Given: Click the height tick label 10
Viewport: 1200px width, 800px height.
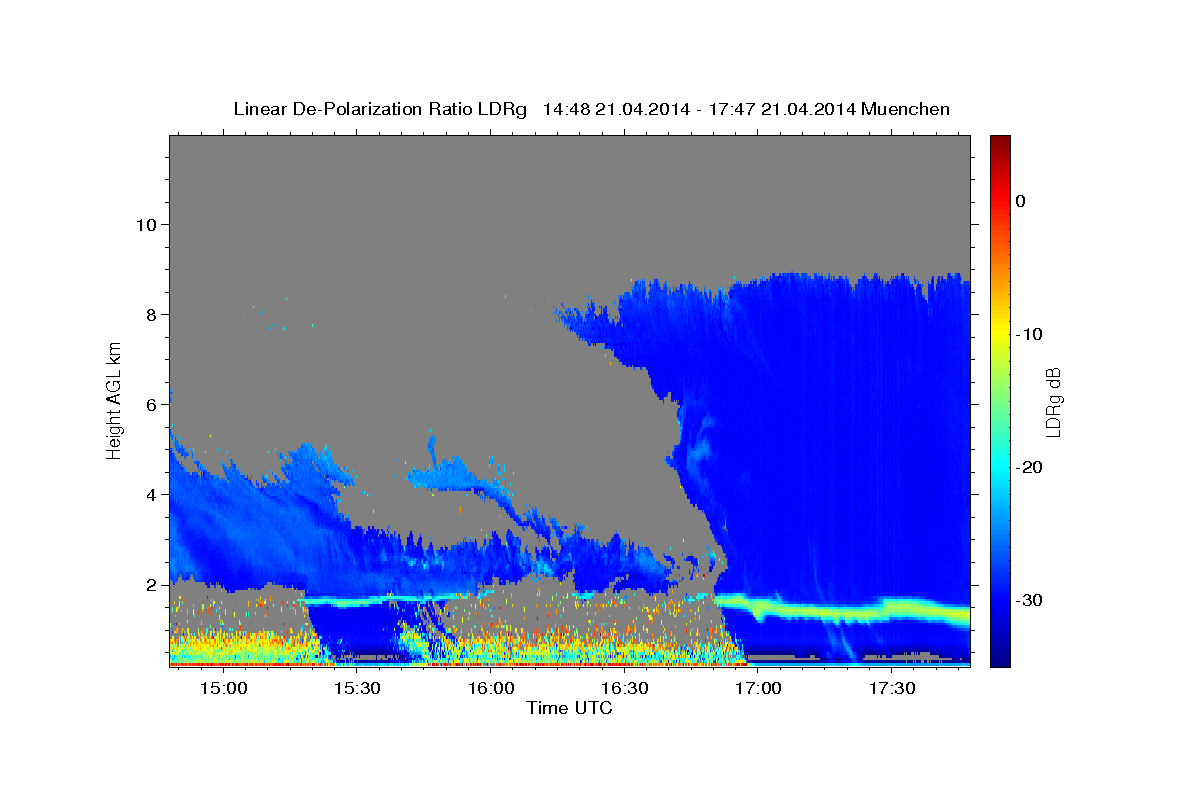Looking at the screenshot, I should click(x=145, y=224).
